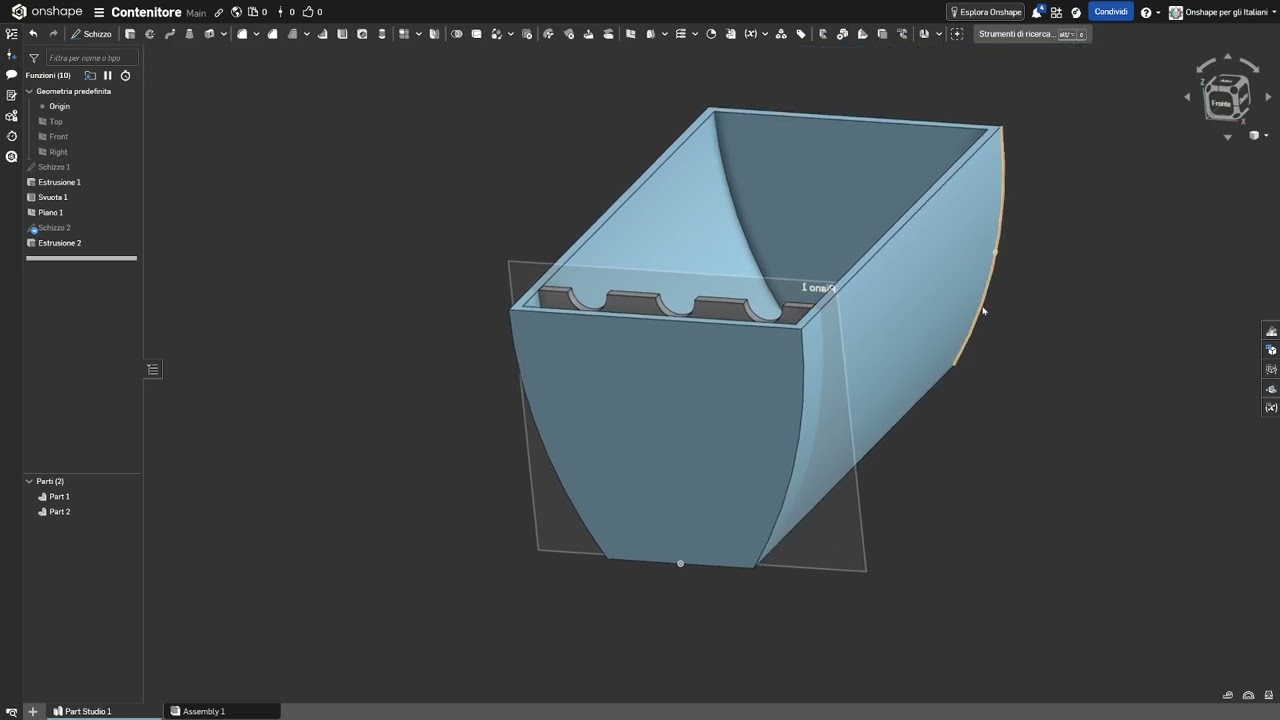Start a new Schizzo sketch
The width and height of the screenshot is (1280, 720).
pyautogui.click(x=91, y=34)
